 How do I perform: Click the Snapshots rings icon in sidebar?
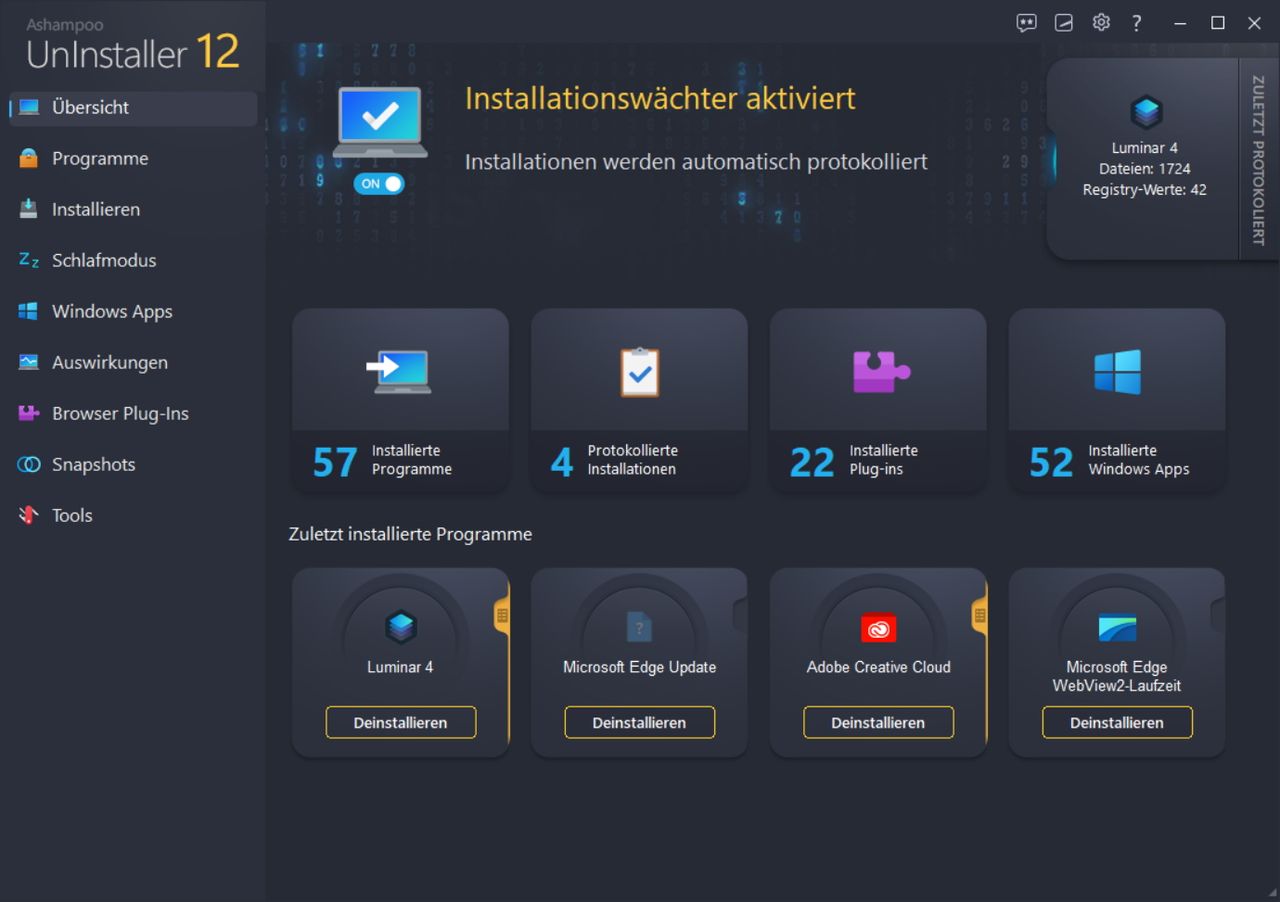point(29,465)
